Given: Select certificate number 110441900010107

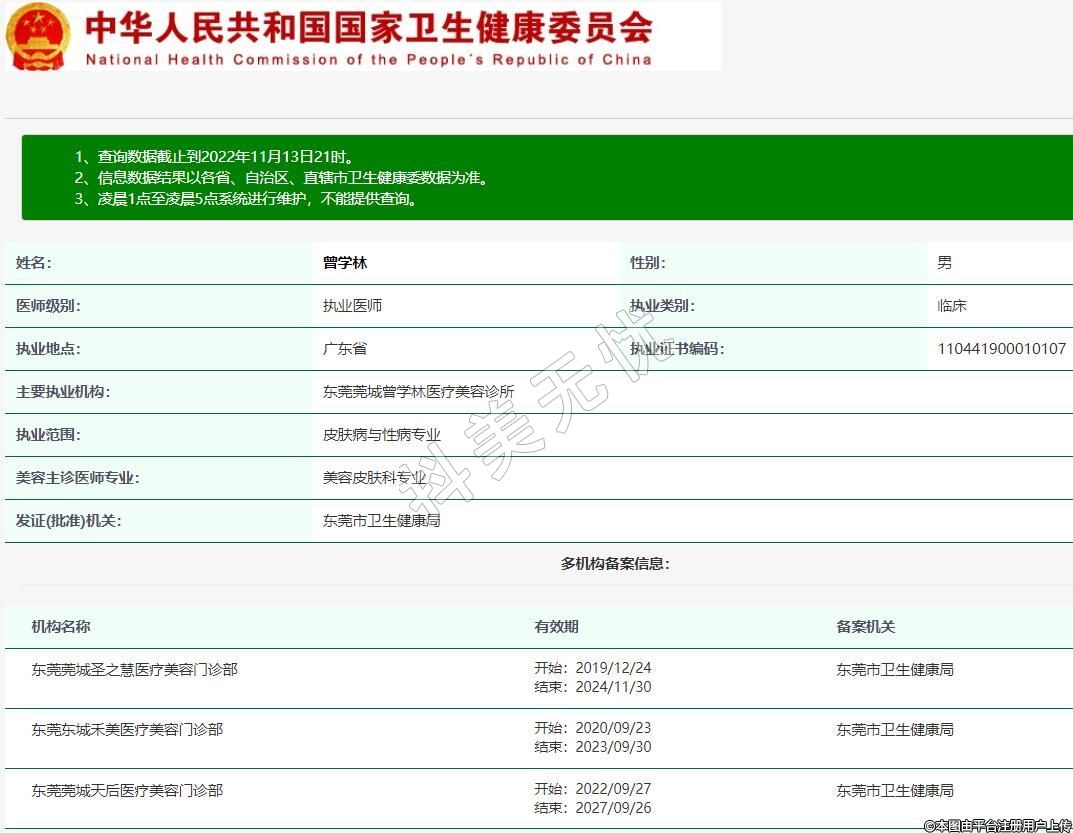Looking at the screenshot, I should pyautogui.click(x=1001, y=349).
